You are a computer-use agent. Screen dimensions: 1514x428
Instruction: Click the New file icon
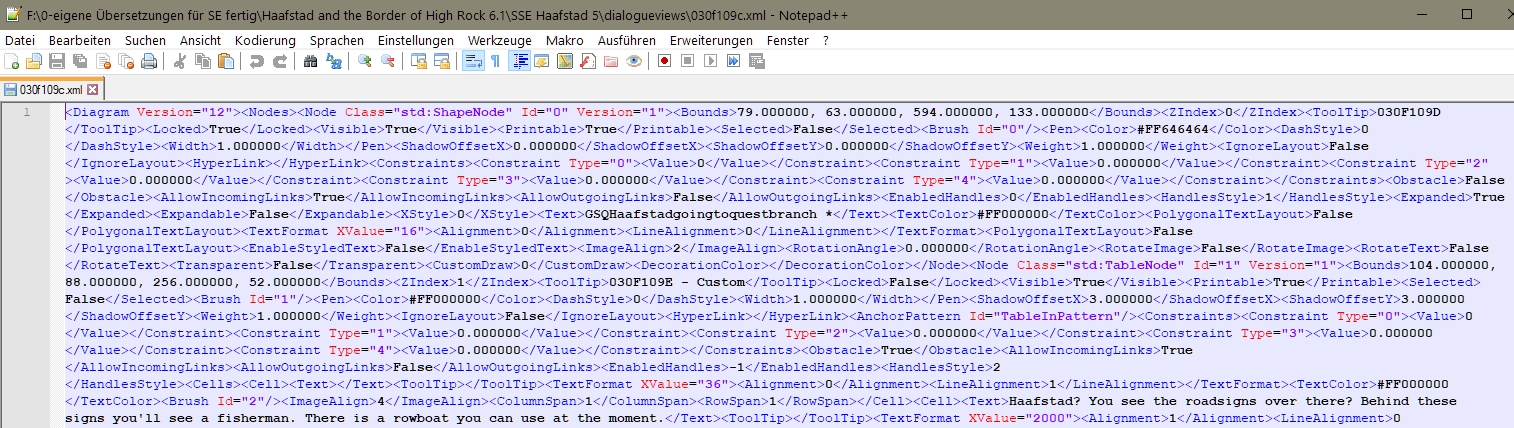pyautogui.click(x=11, y=61)
